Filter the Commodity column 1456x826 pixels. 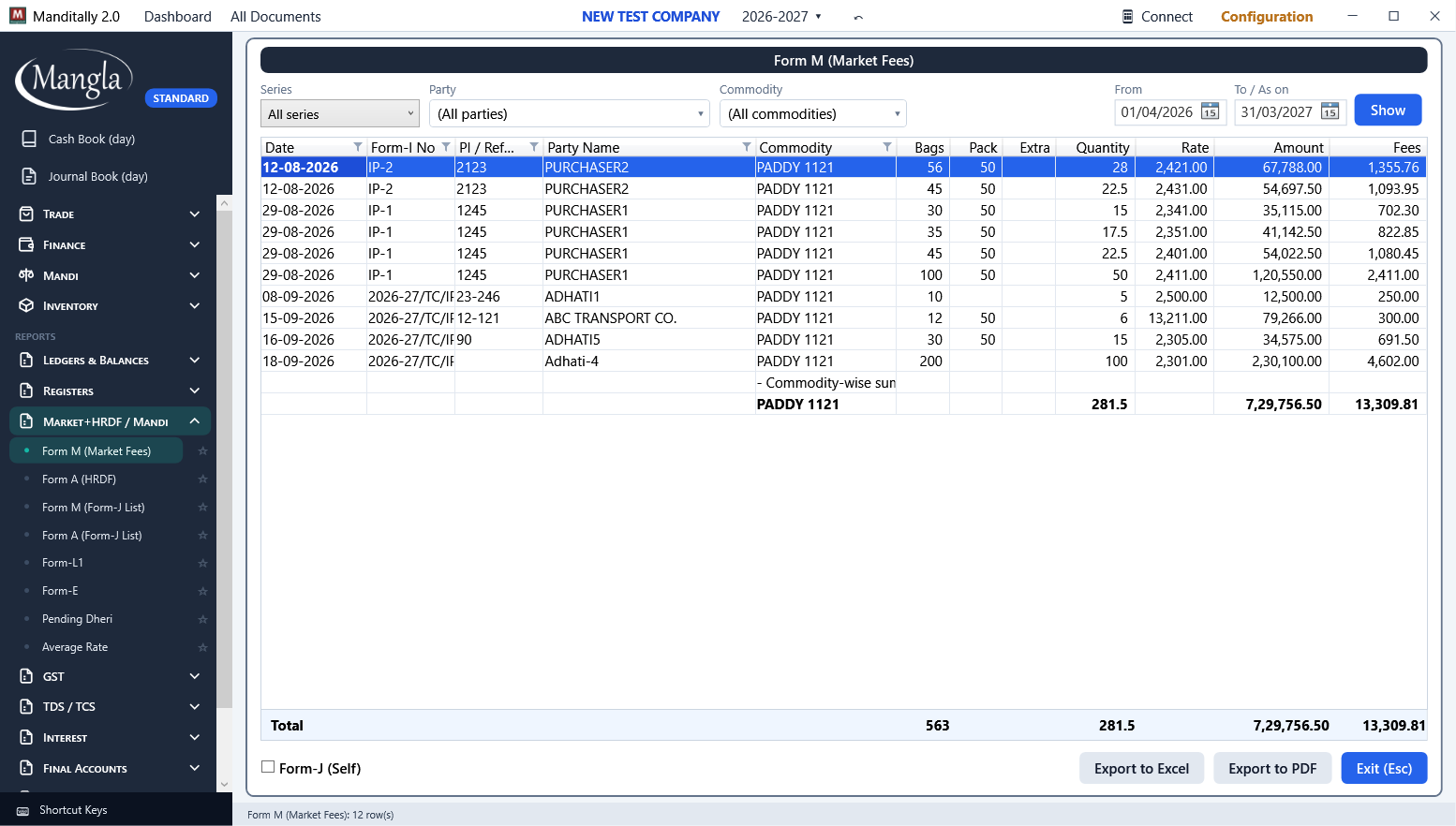(887, 147)
